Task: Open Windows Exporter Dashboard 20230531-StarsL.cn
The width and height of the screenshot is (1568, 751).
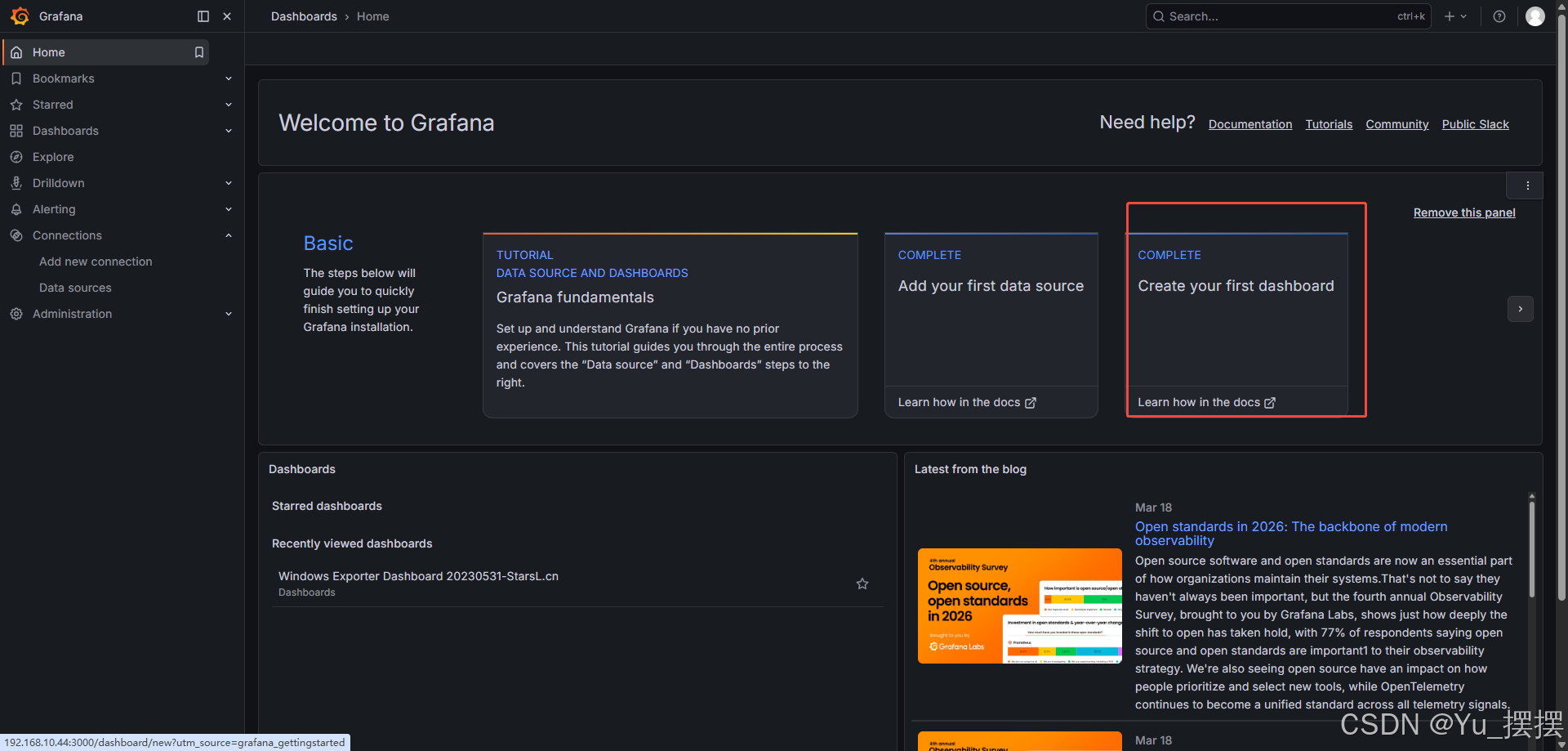Action: (418, 576)
